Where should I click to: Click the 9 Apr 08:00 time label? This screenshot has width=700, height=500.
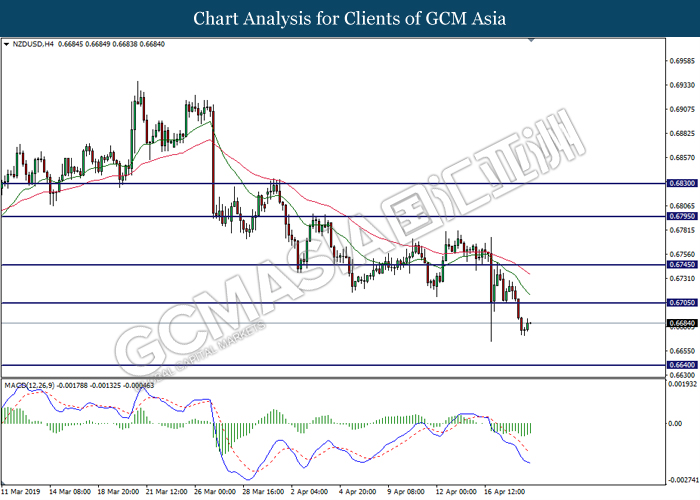tap(406, 492)
